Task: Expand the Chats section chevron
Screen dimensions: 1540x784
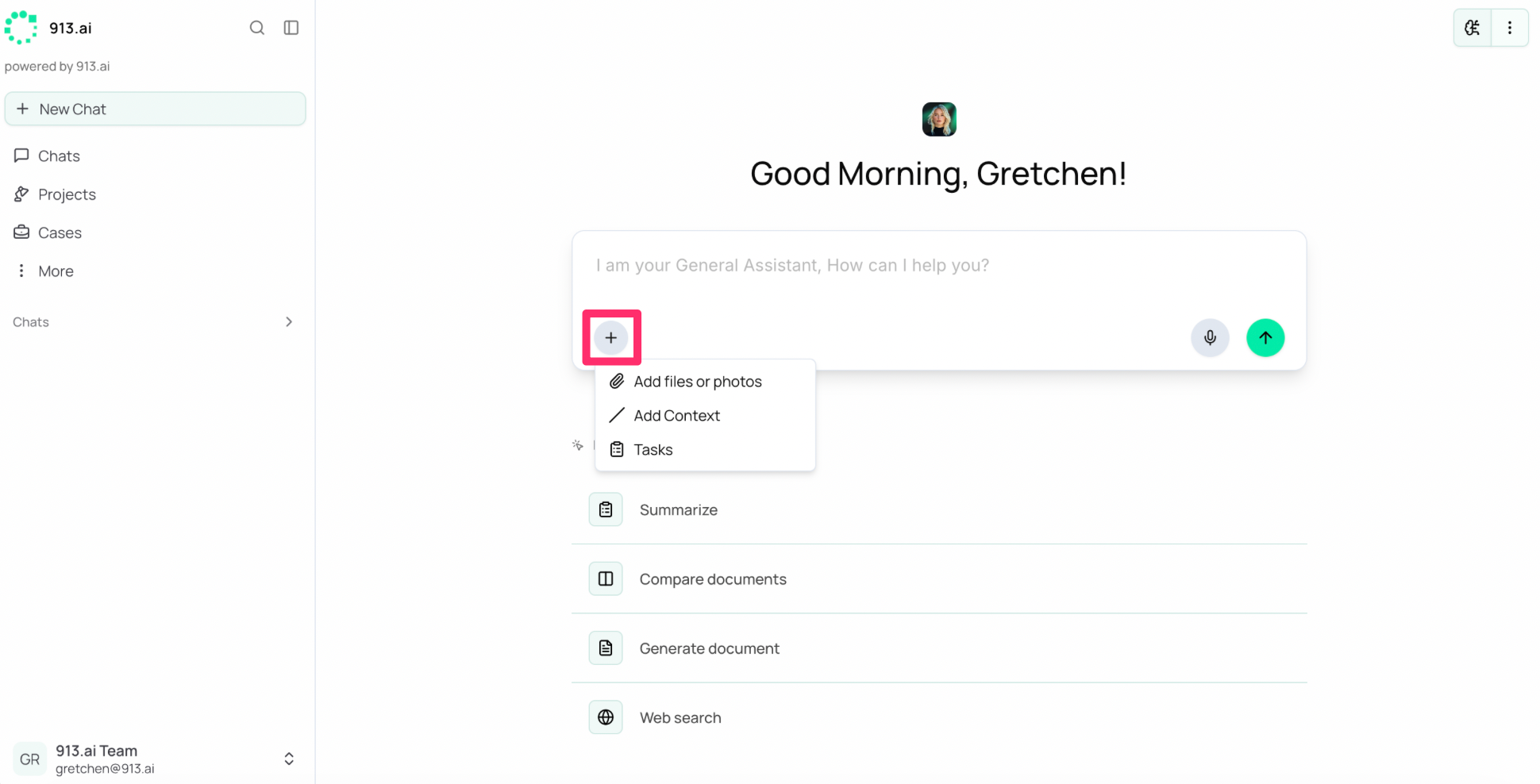Action: tap(289, 322)
